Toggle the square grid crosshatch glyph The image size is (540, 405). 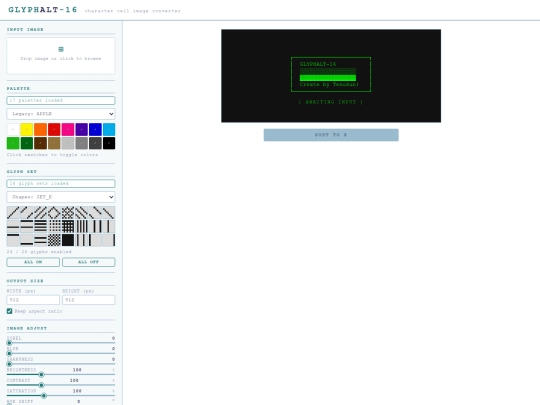(x=68, y=226)
